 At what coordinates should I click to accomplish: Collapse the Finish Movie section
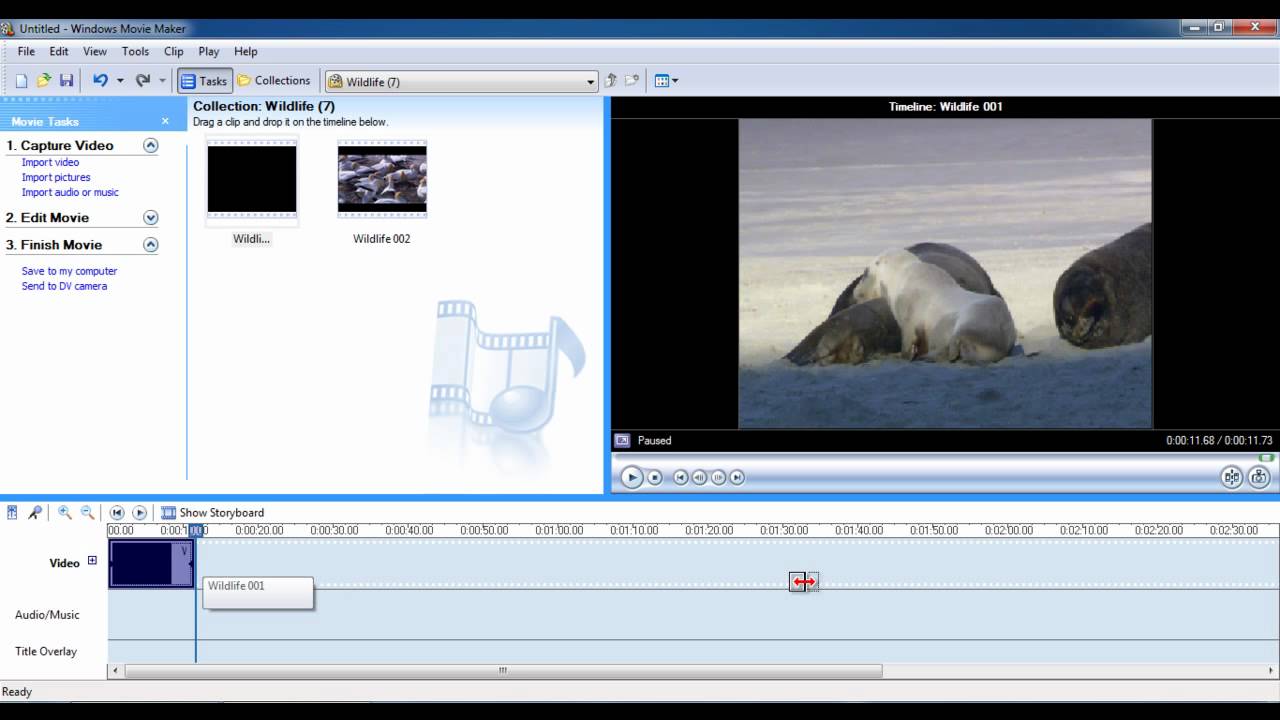click(x=151, y=244)
